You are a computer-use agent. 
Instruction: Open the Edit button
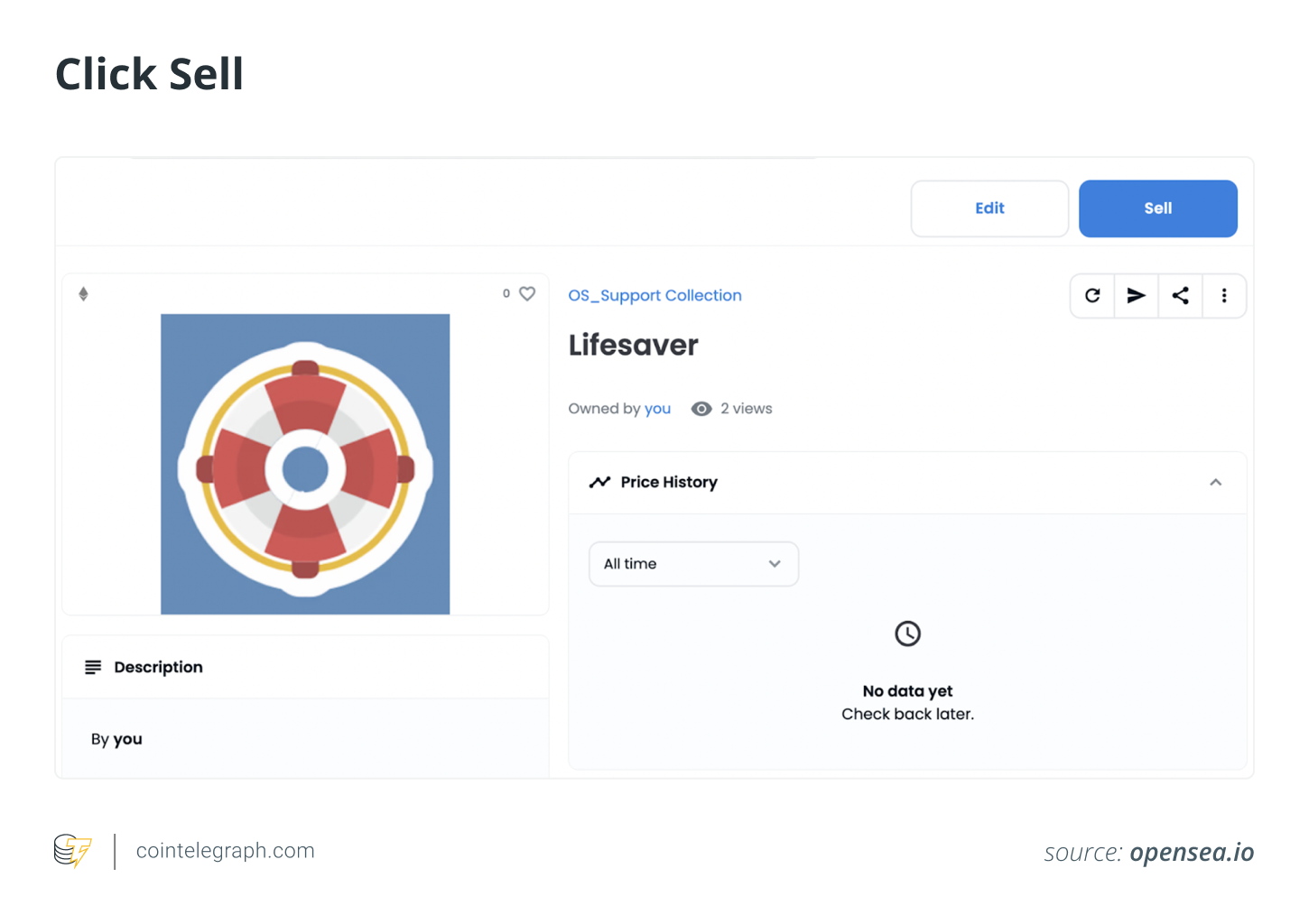(989, 208)
